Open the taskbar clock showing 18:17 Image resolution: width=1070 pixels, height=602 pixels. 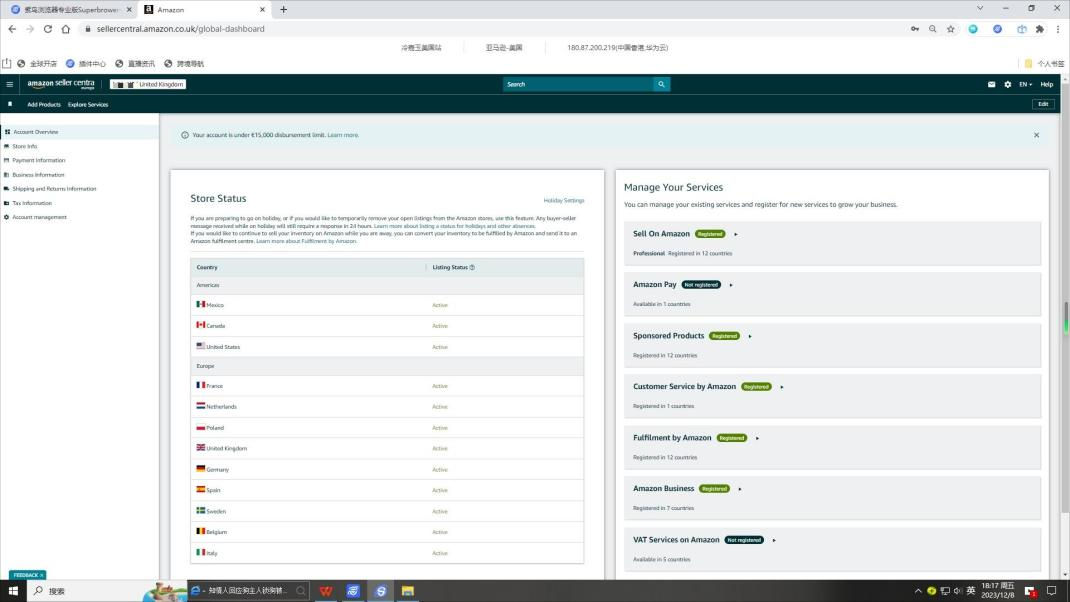click(x=998, y=591)
